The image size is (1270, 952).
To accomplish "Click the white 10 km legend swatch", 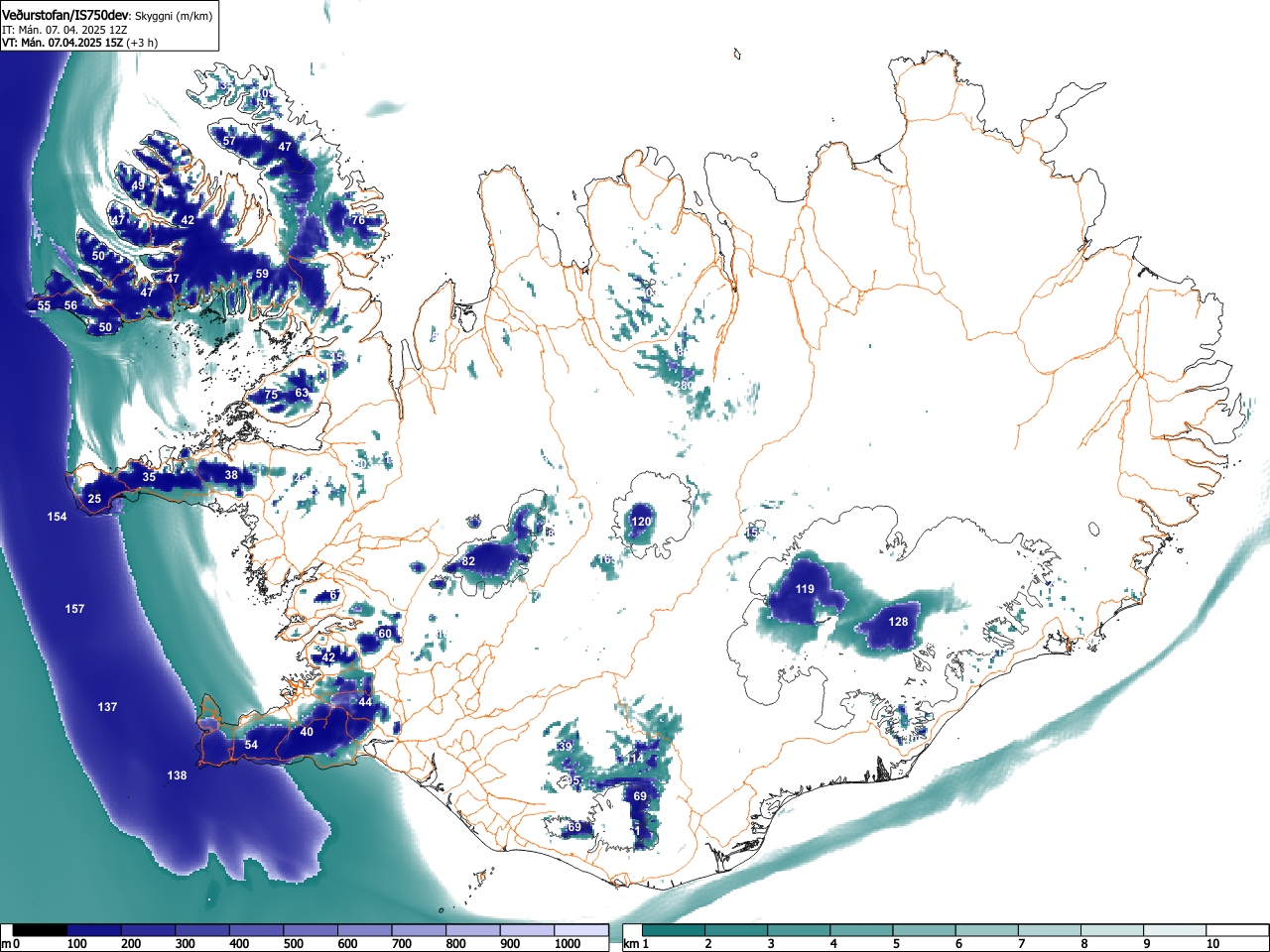I will point(1238,930).
